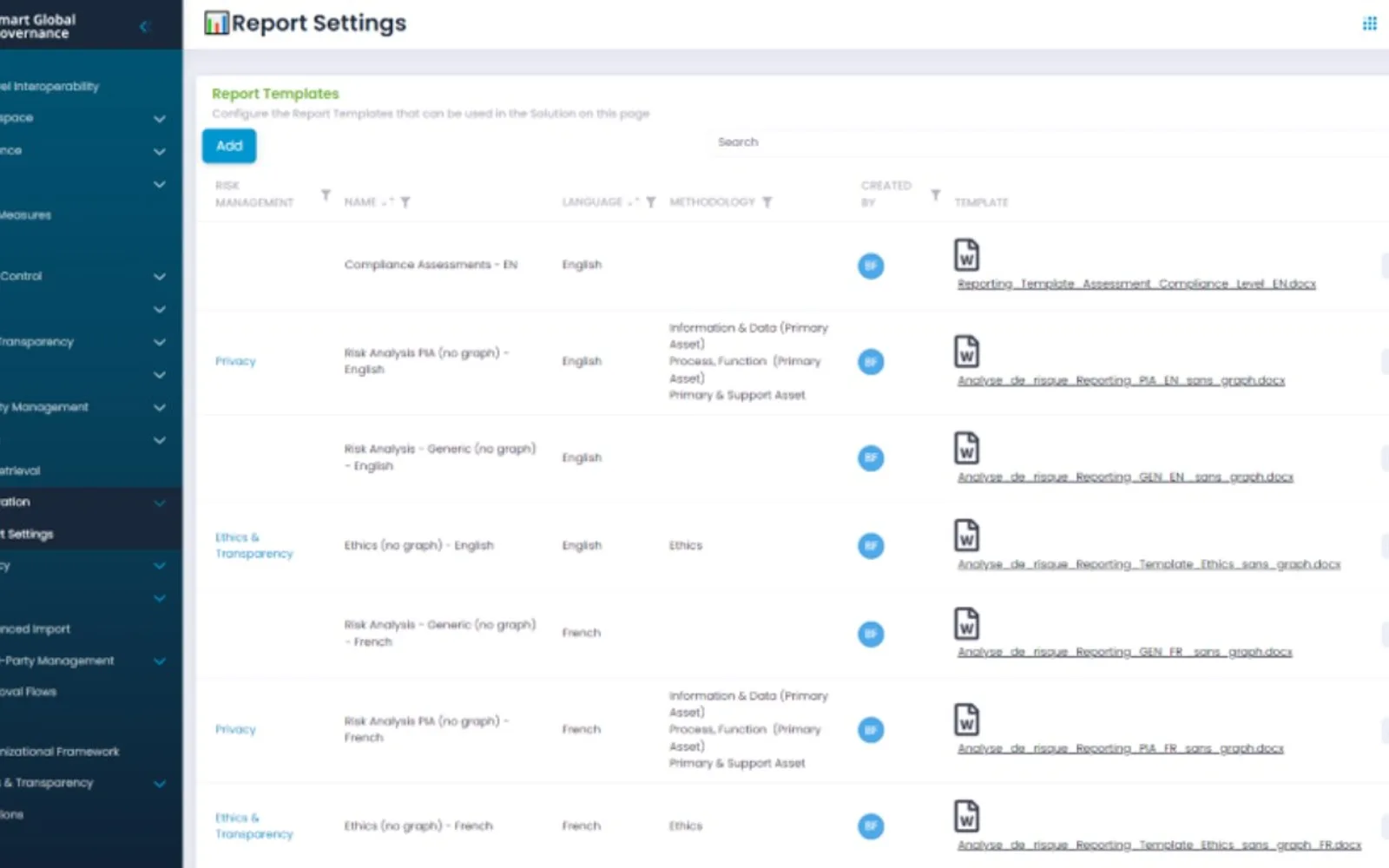Collapse the 'ation' sidebar section chevron
The width and height of the screenshot is (1389, 868).
pyautogui.click(x=160, y=503)
